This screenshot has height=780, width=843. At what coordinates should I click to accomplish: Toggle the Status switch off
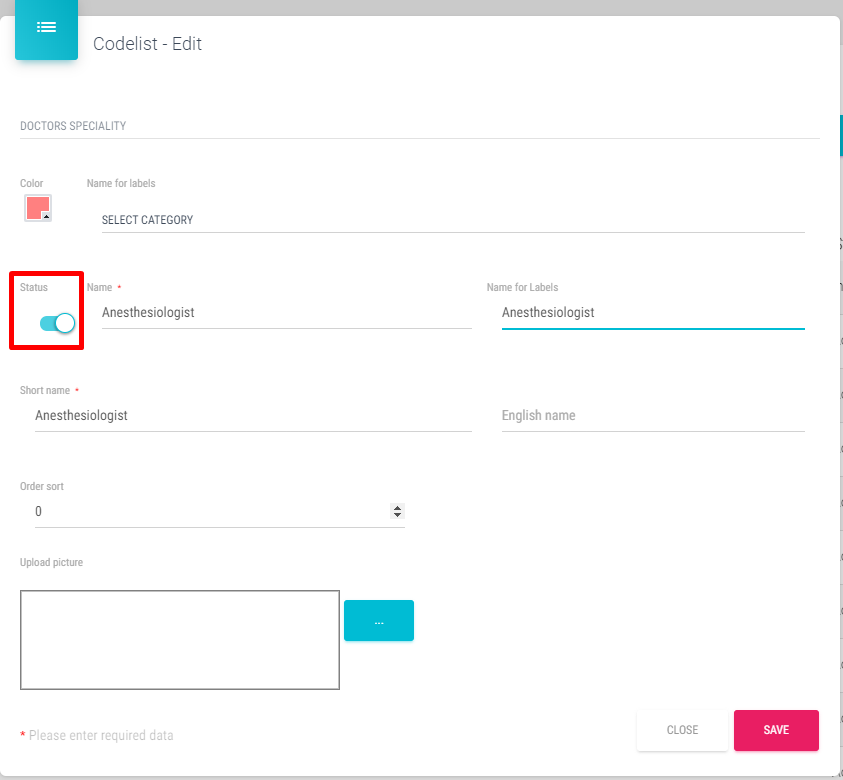(57, 323)
